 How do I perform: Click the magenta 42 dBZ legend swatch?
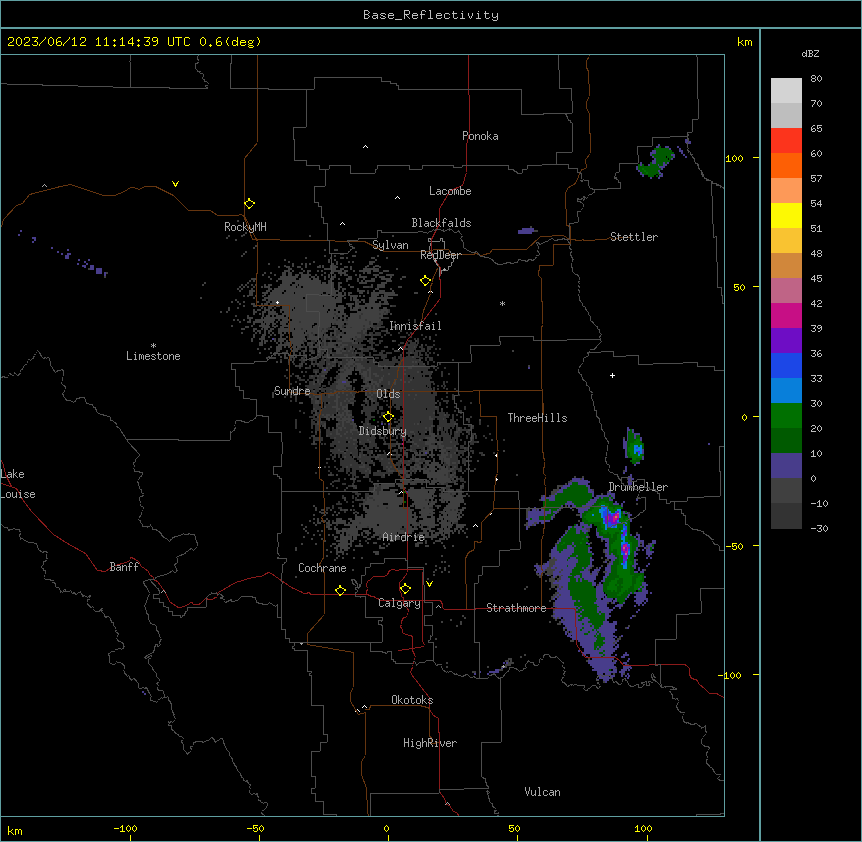[x=786, y=315]
